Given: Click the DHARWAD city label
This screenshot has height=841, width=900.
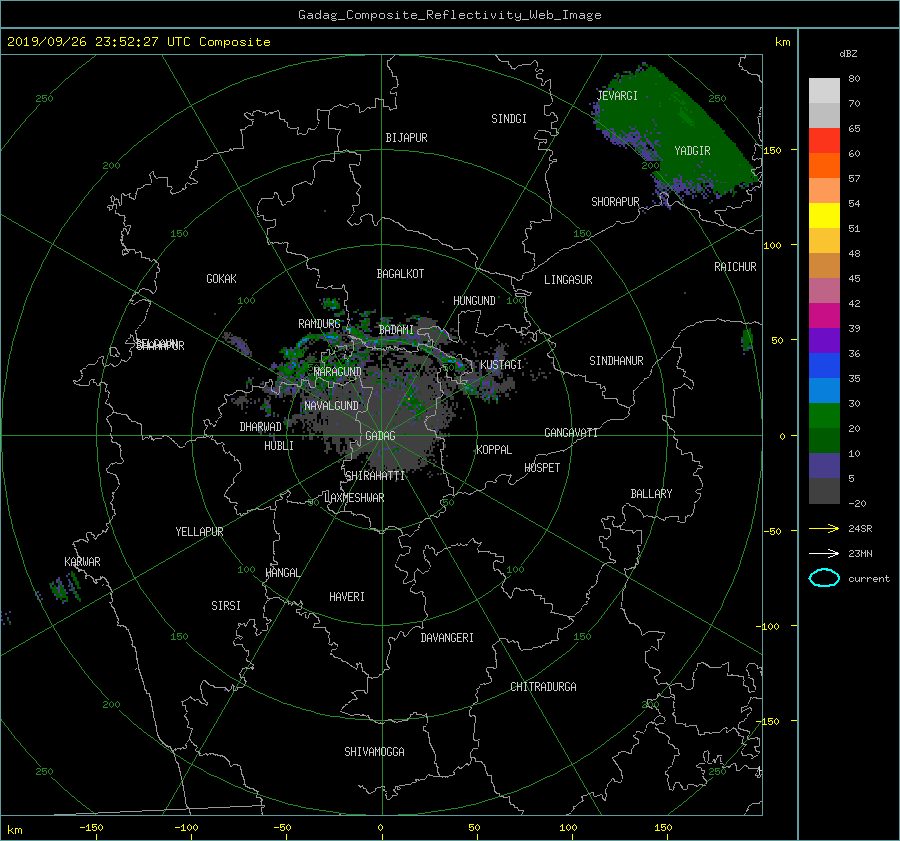Looking at the screenshot, I should [x=261, y=427].
